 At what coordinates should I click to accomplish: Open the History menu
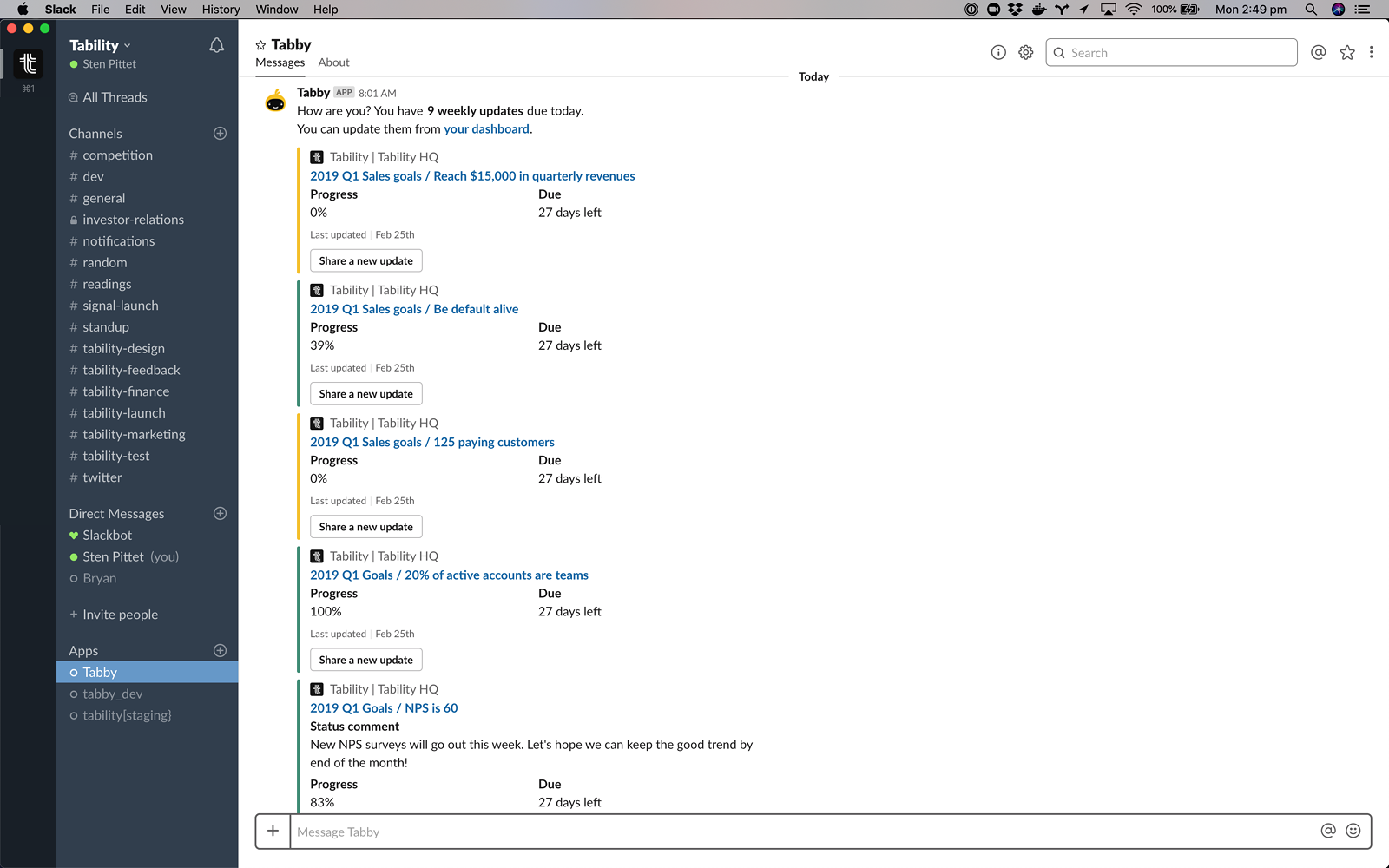221,10
